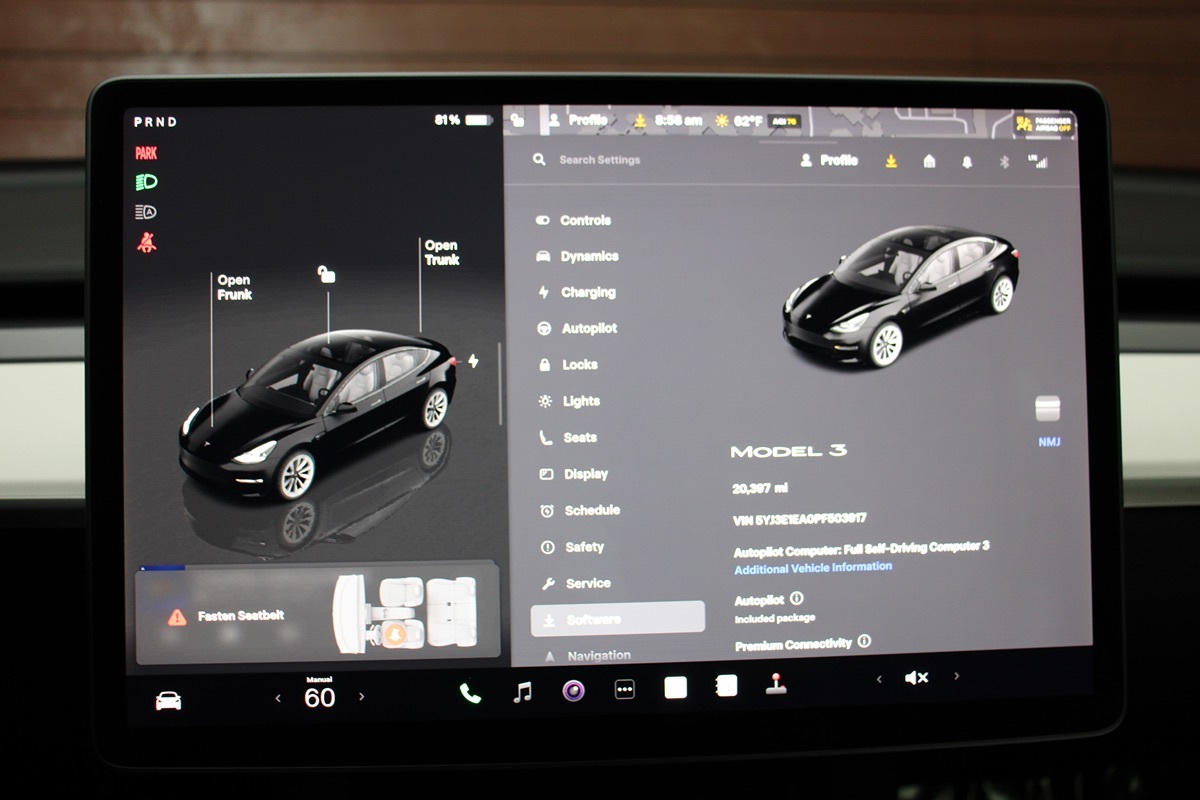
Task: Launch the purple camera app
Action: [573, 690]
